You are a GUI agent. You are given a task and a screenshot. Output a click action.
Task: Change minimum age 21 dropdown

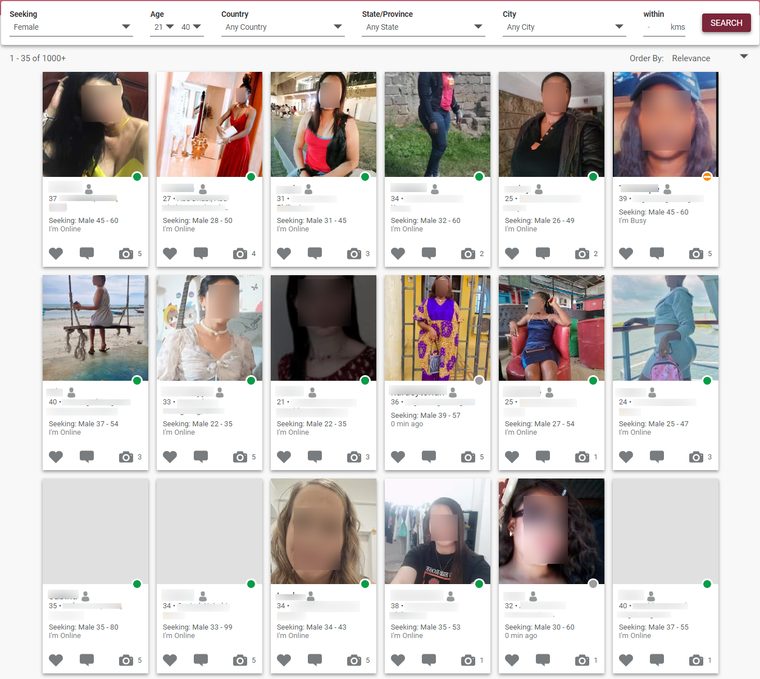pyautogui.click(x=163, y=27)
